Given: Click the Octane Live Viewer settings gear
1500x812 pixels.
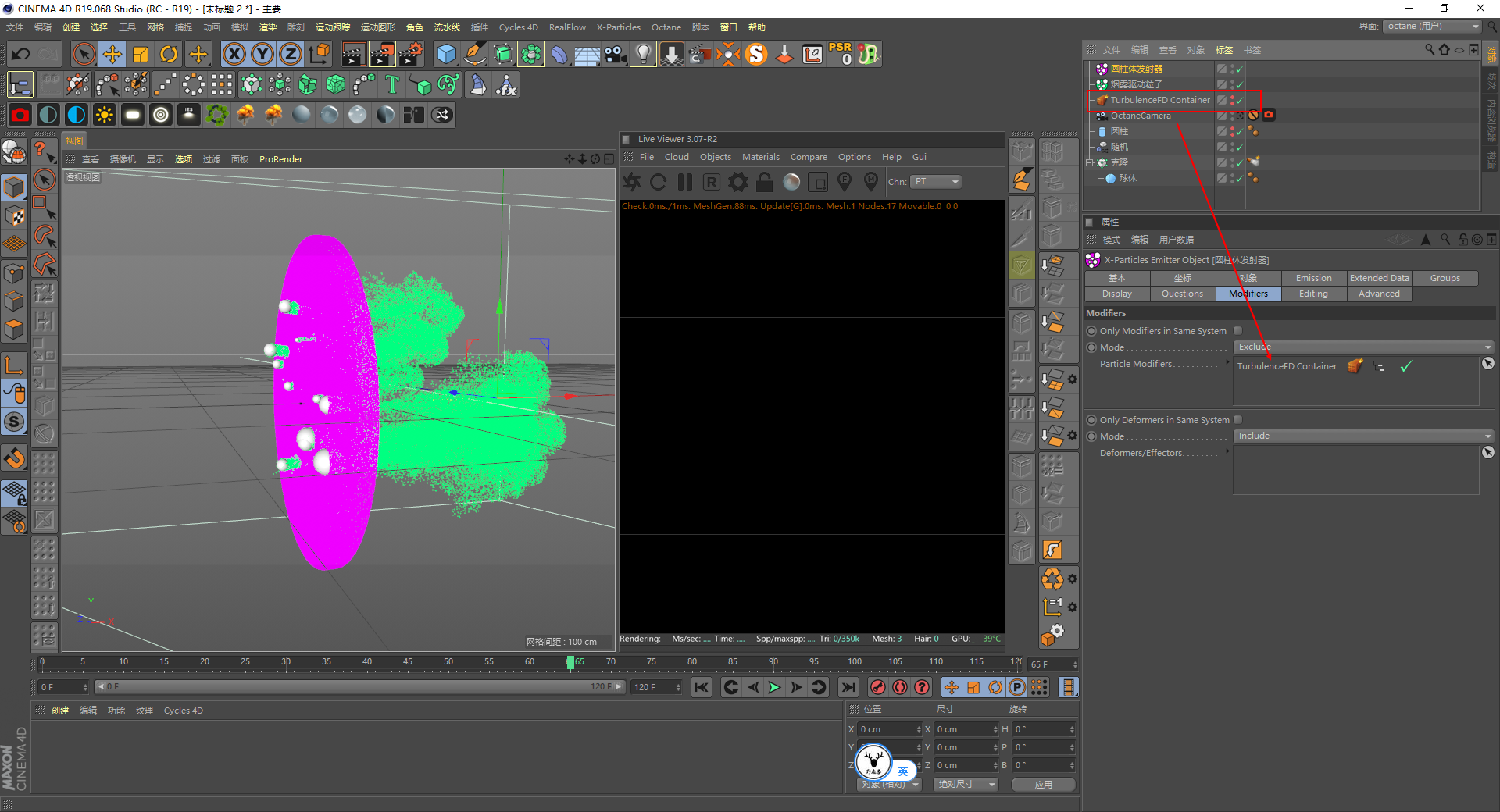Looking at the screenshot, I should (x=737, y=182).
